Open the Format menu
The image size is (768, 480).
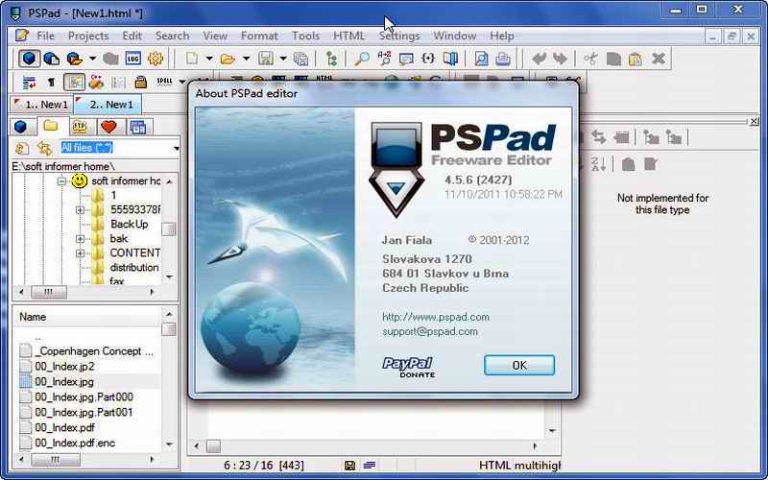(259, 36)
